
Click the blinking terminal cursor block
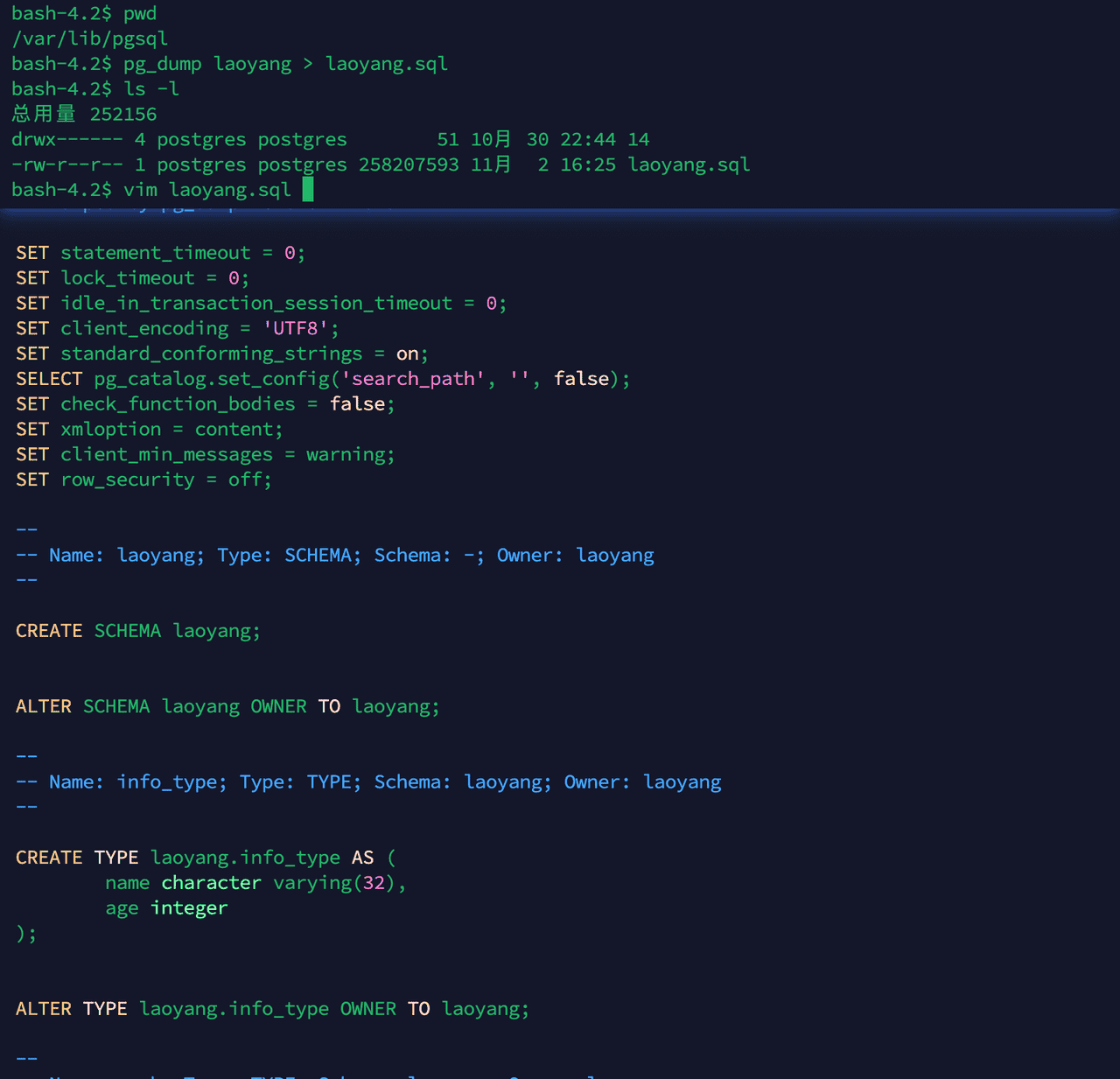coord(307,189)
